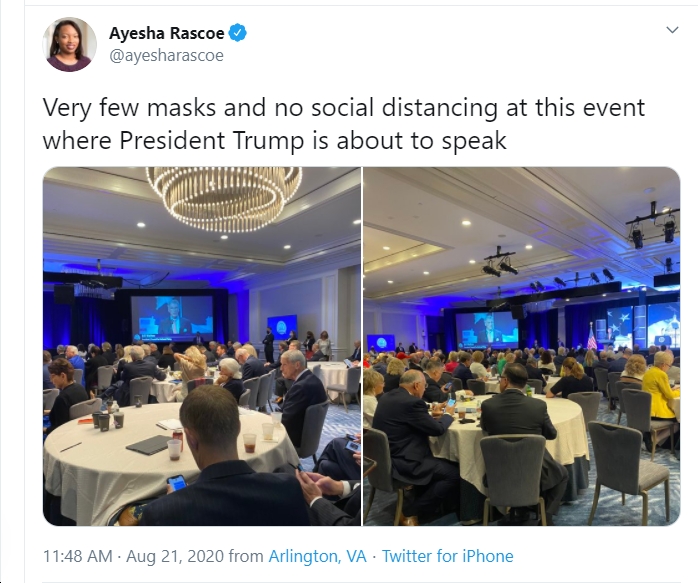Click the Arlington, VA location link
Viewport: 698px width, 583px height.
317,556
